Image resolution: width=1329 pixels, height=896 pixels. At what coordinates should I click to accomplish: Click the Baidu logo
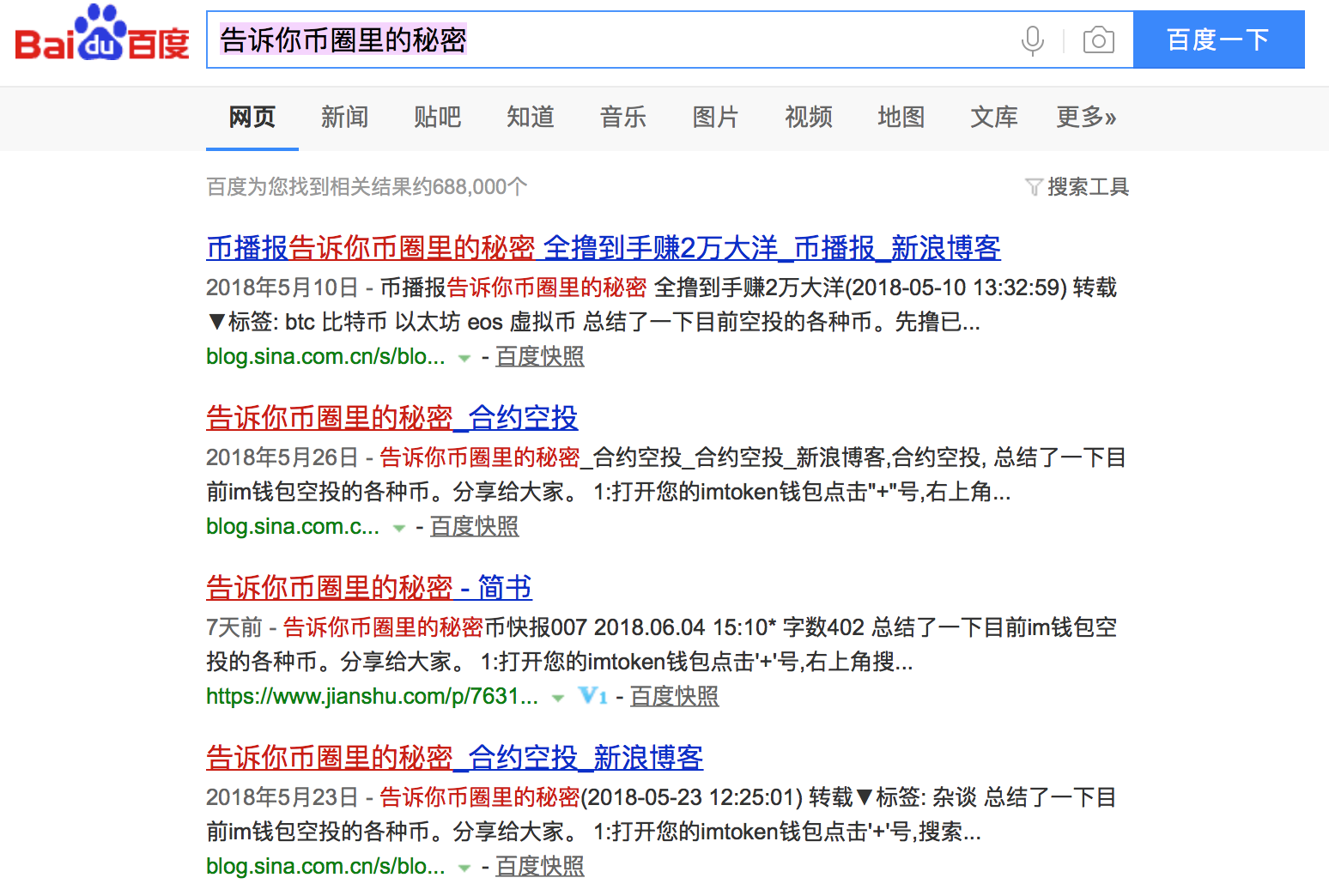pyautogui.click(x=102, y=34)
